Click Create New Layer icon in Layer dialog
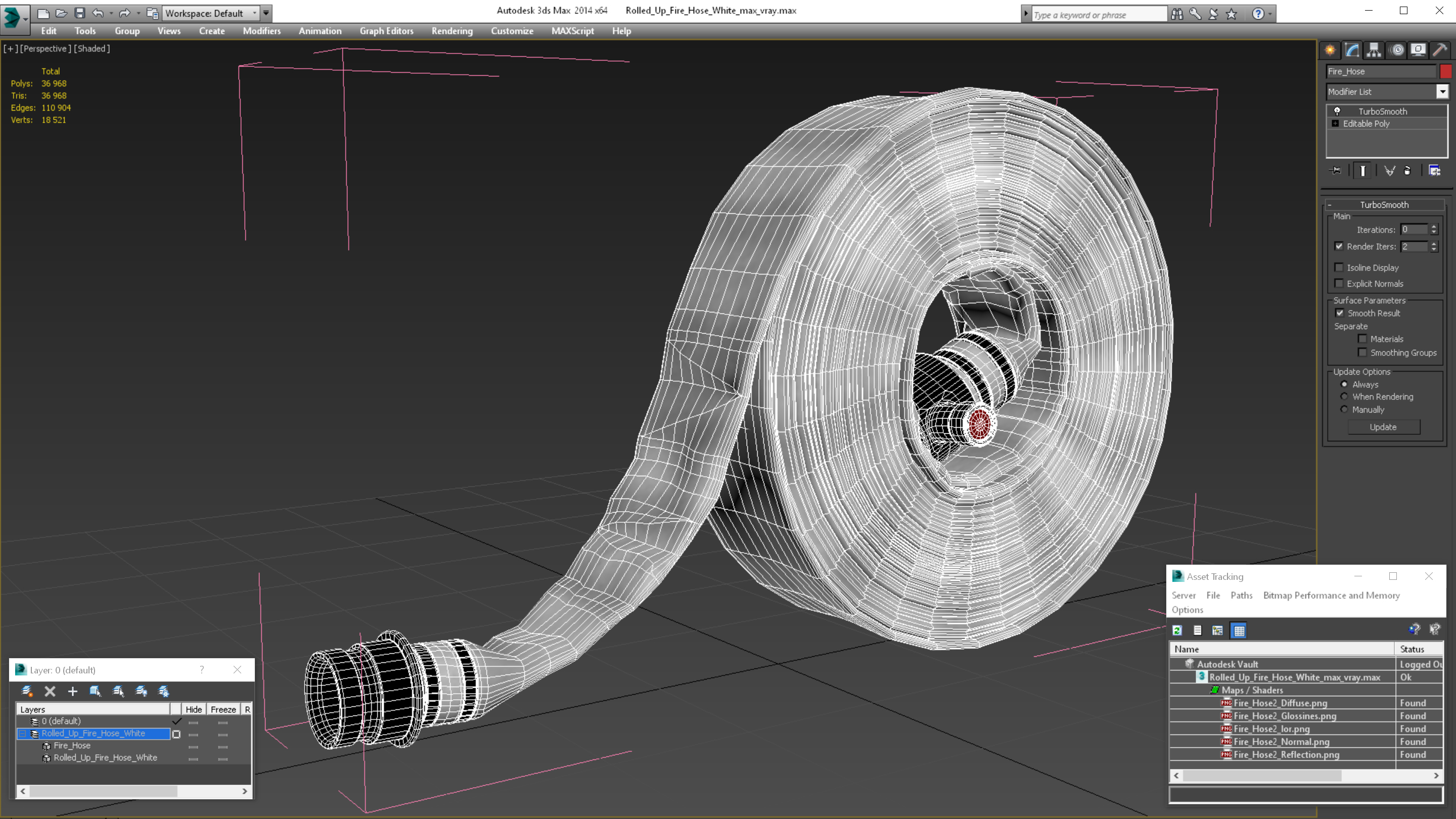Screen dimensions: 1456x819 pos(27,691)
